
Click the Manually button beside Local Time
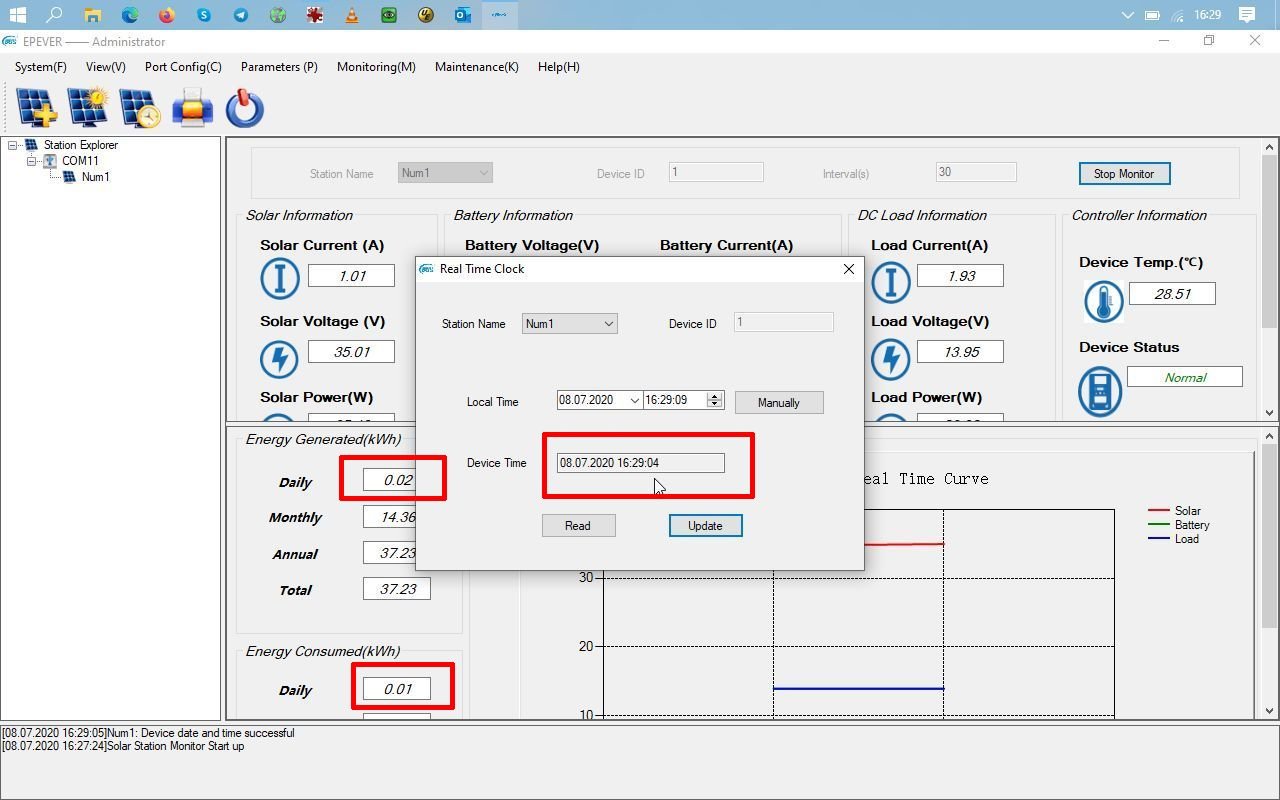tap(778, 402)
